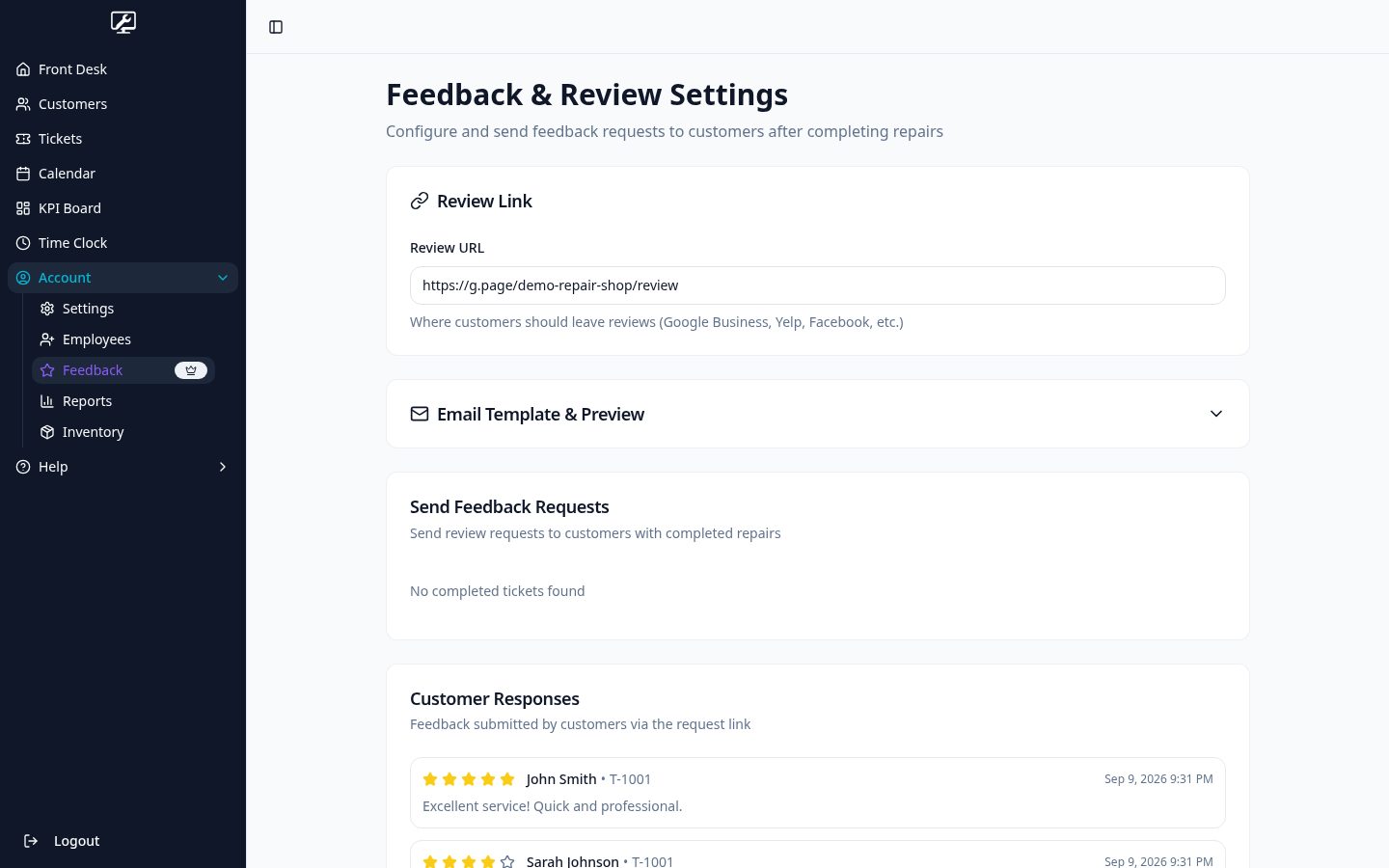
Task: Click "Excellent service! Quick and professional." comment
Action: click(552, 806)
